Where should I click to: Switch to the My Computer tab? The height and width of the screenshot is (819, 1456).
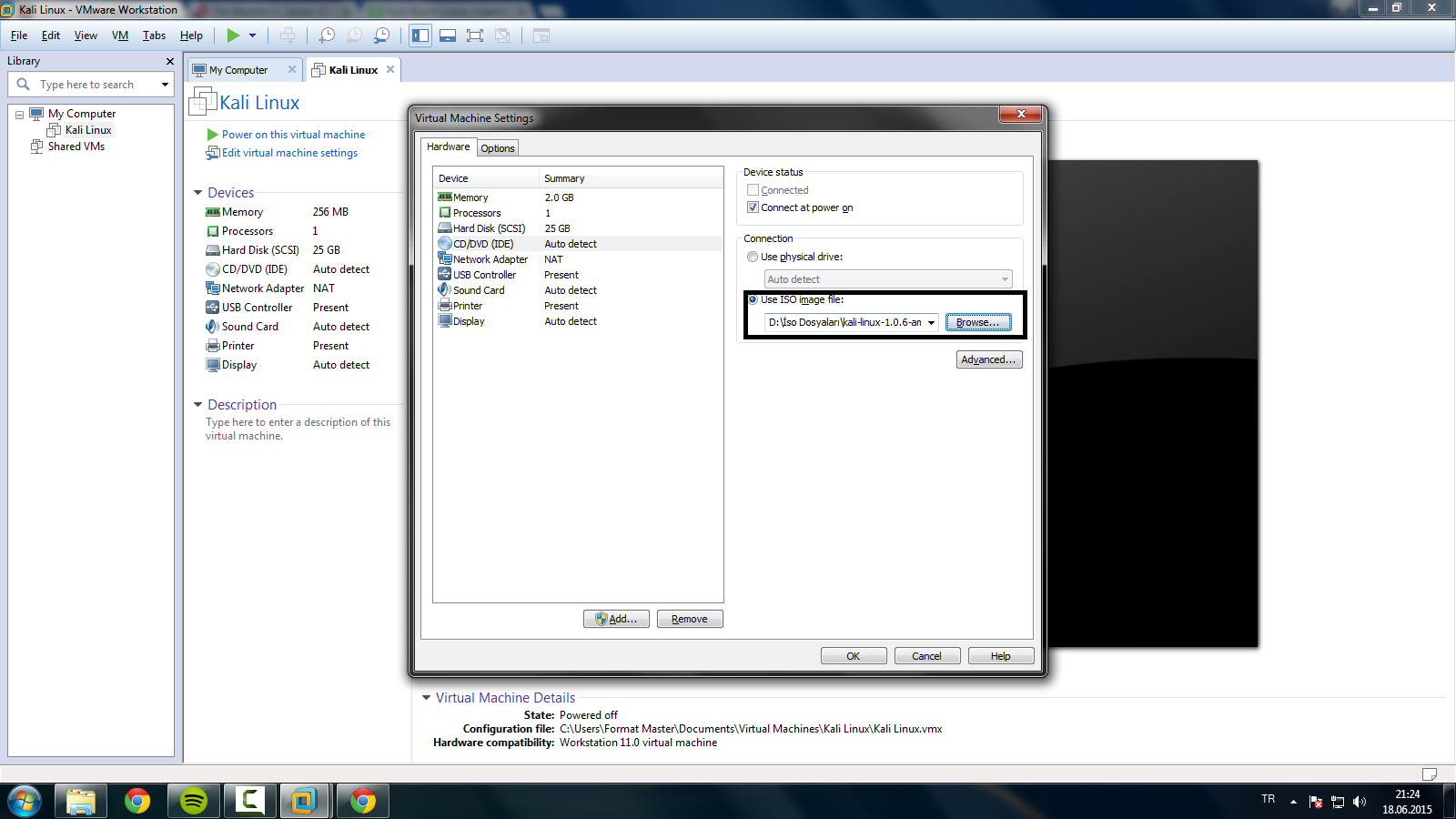tap(238, 70)
